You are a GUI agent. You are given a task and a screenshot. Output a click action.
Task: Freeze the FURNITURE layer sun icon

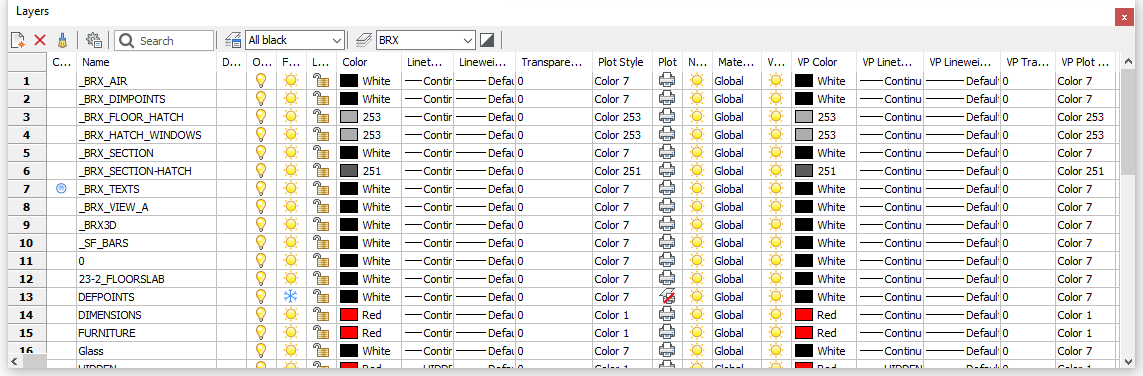pyautogui.click(x=292, y=333)
